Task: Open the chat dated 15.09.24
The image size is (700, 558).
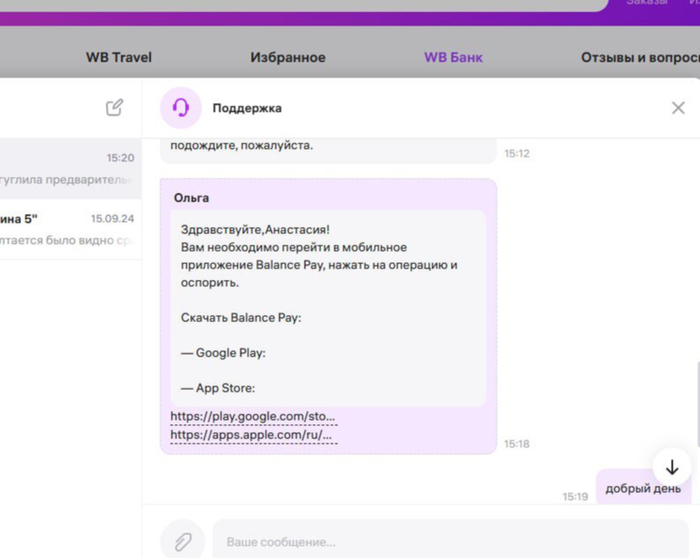Action: coord(70,228)
